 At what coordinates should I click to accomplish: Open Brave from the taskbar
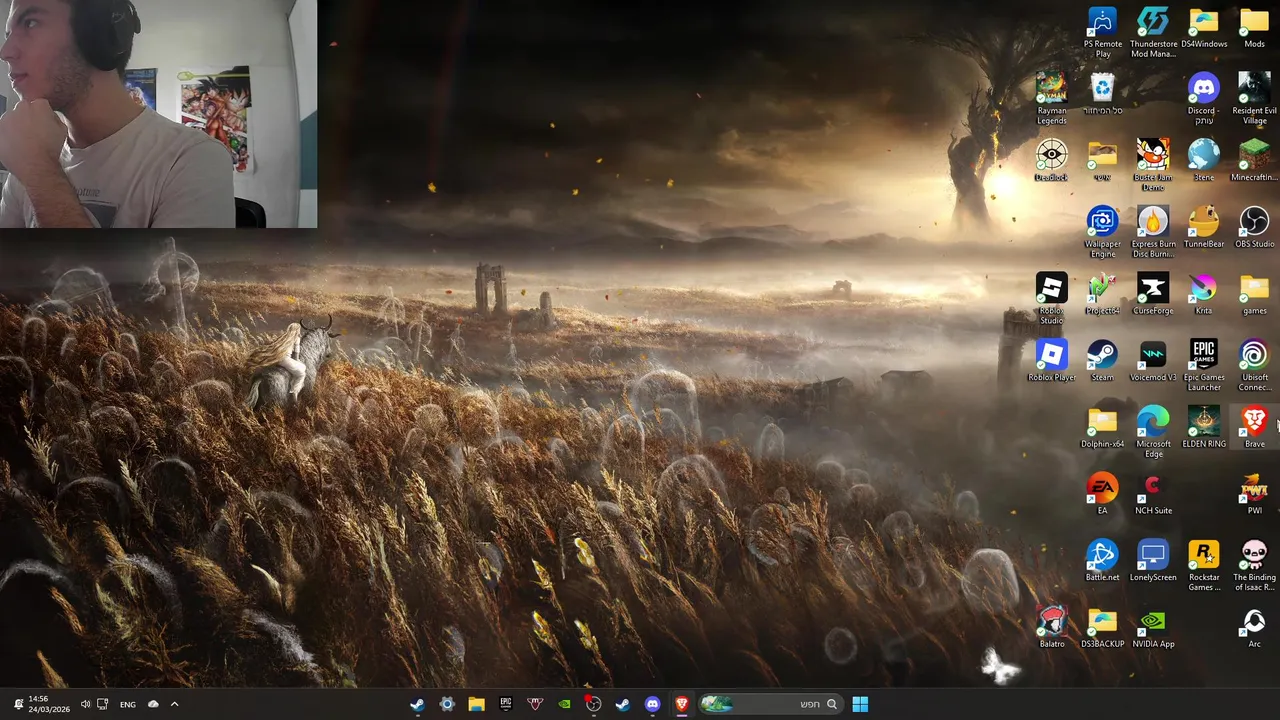(682, 704)
